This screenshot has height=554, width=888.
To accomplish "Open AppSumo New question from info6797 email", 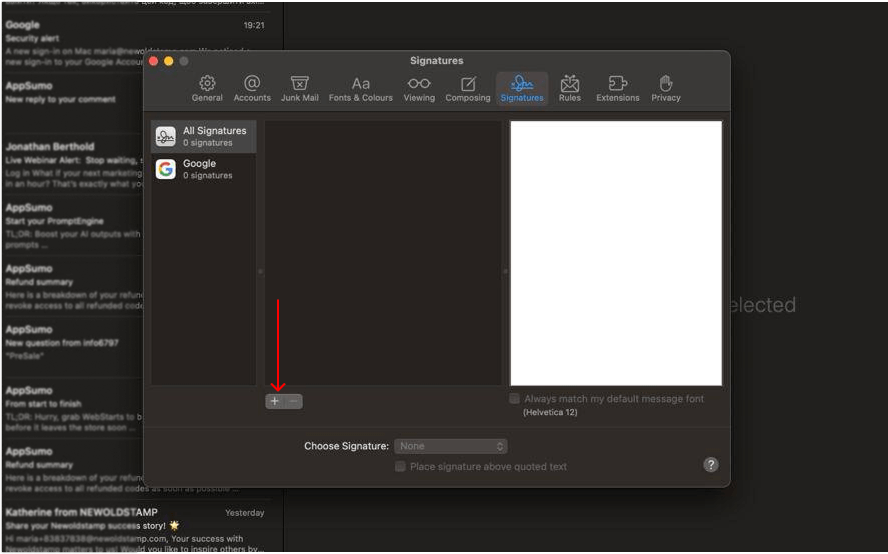I will 74,348.
